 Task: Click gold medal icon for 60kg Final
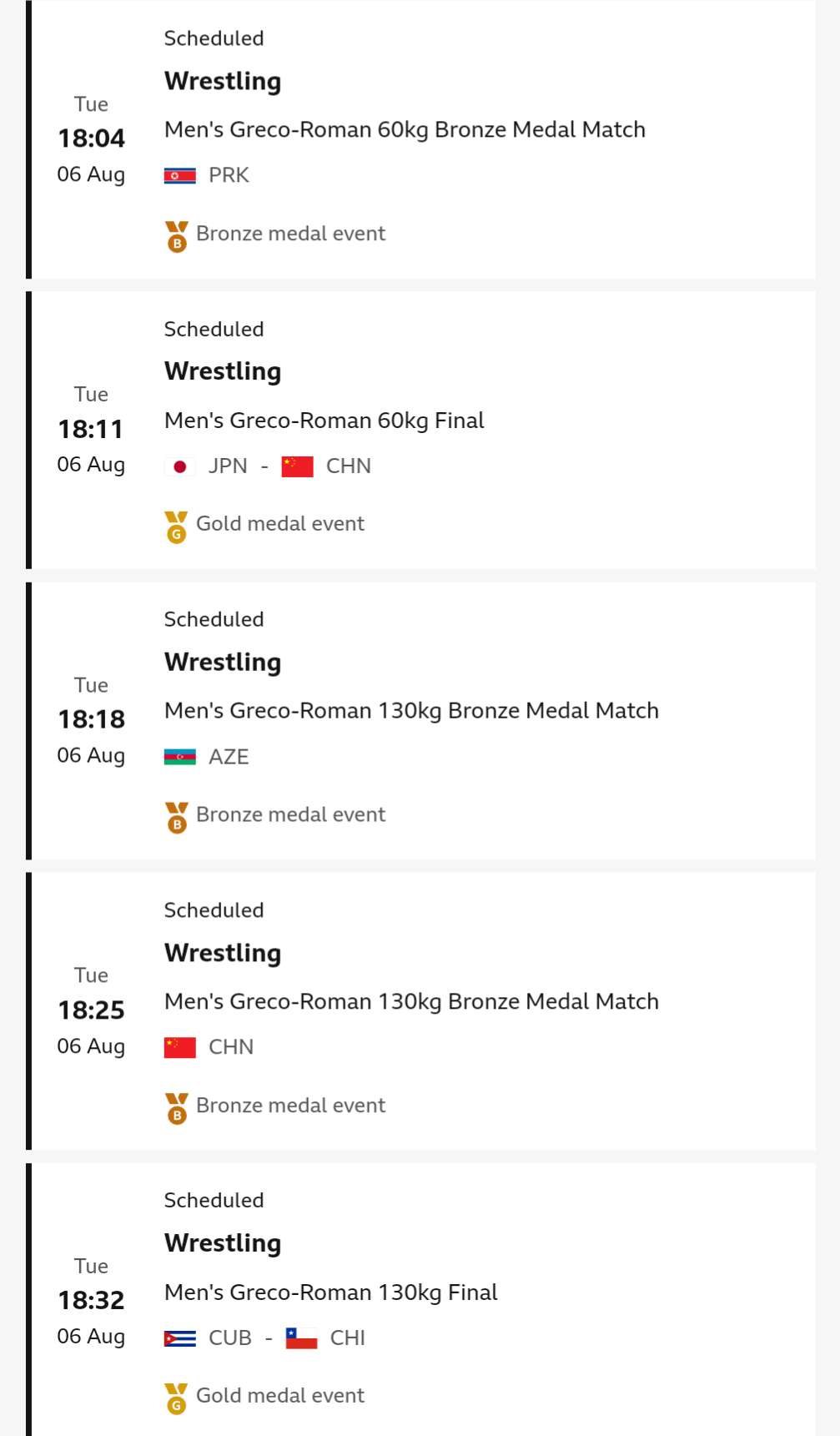(x=176, y=527)
